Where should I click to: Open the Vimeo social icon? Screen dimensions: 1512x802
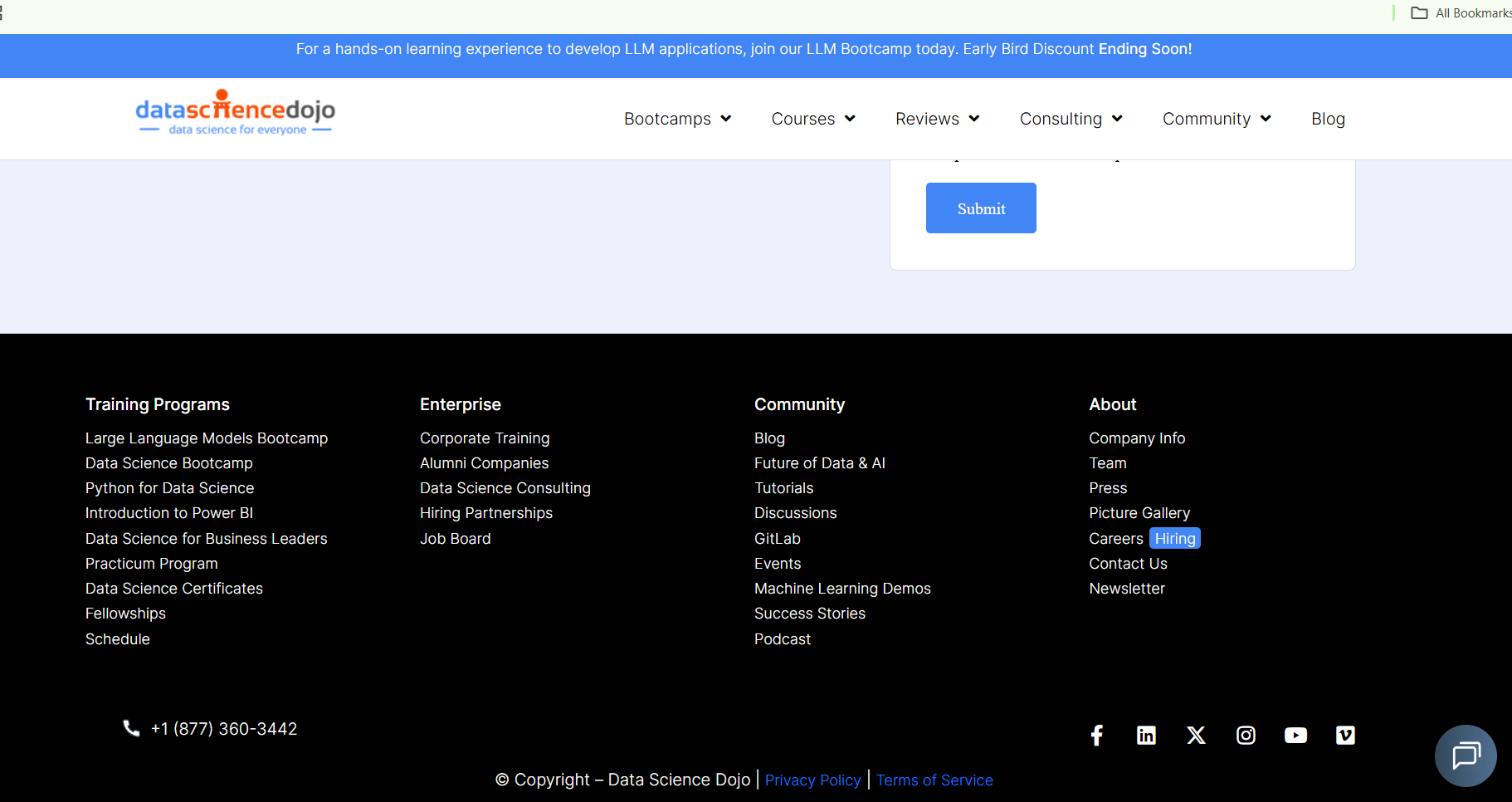[1345, 736]
